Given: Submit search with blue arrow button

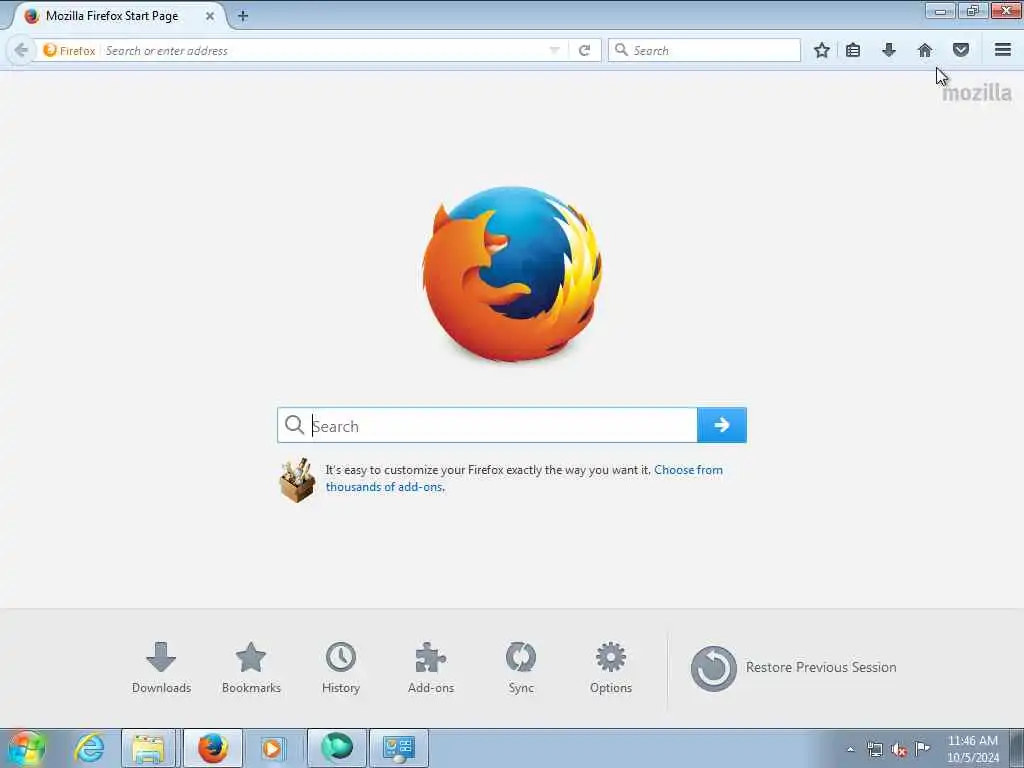Looking at the screenshot, I should pyautogui.click(x=722, y=425).
